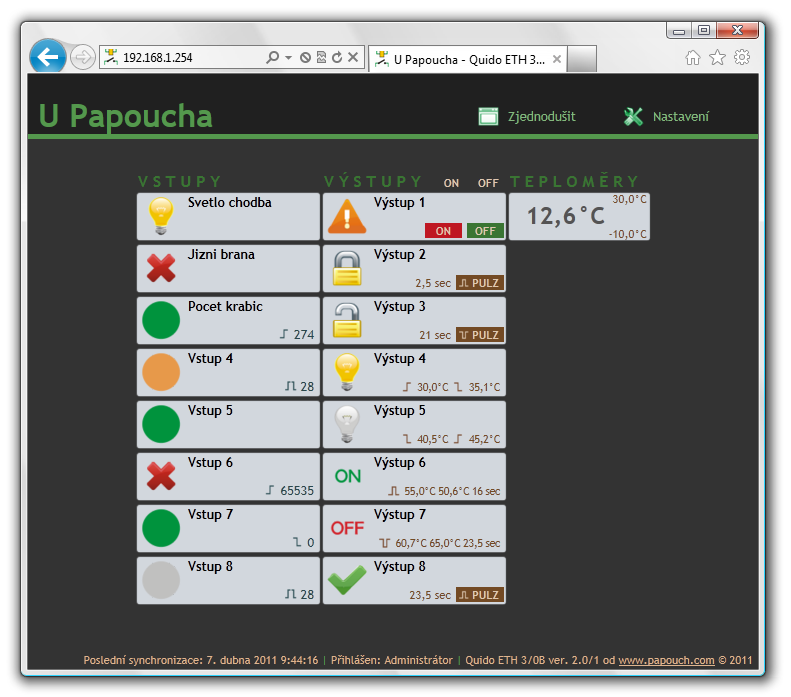The image size is (791, 697).
Task: Click the grey circle for Vstup 8
Action: (x=161, y=580)
